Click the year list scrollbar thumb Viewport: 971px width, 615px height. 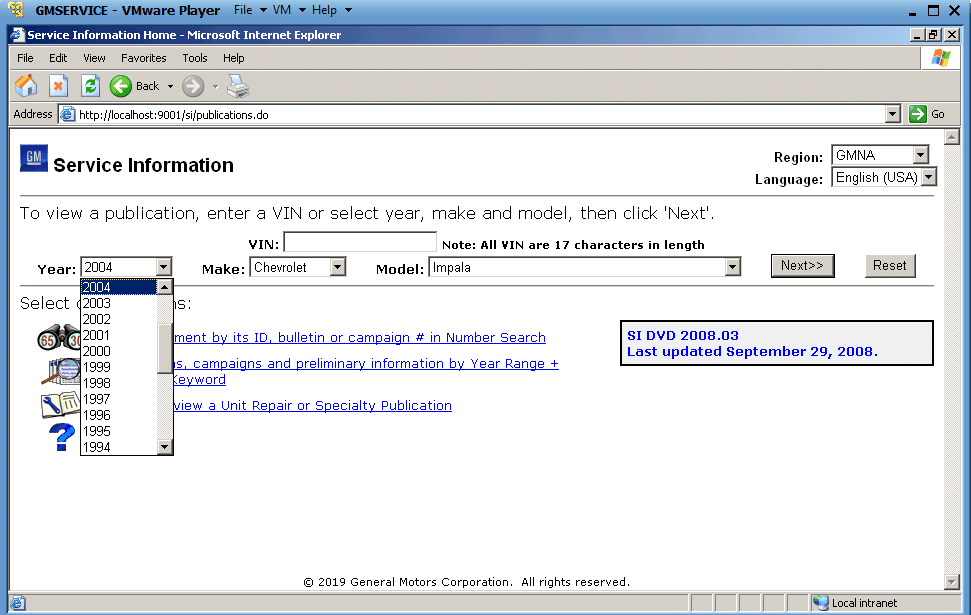pyautogui.click(x=164, y=349)
